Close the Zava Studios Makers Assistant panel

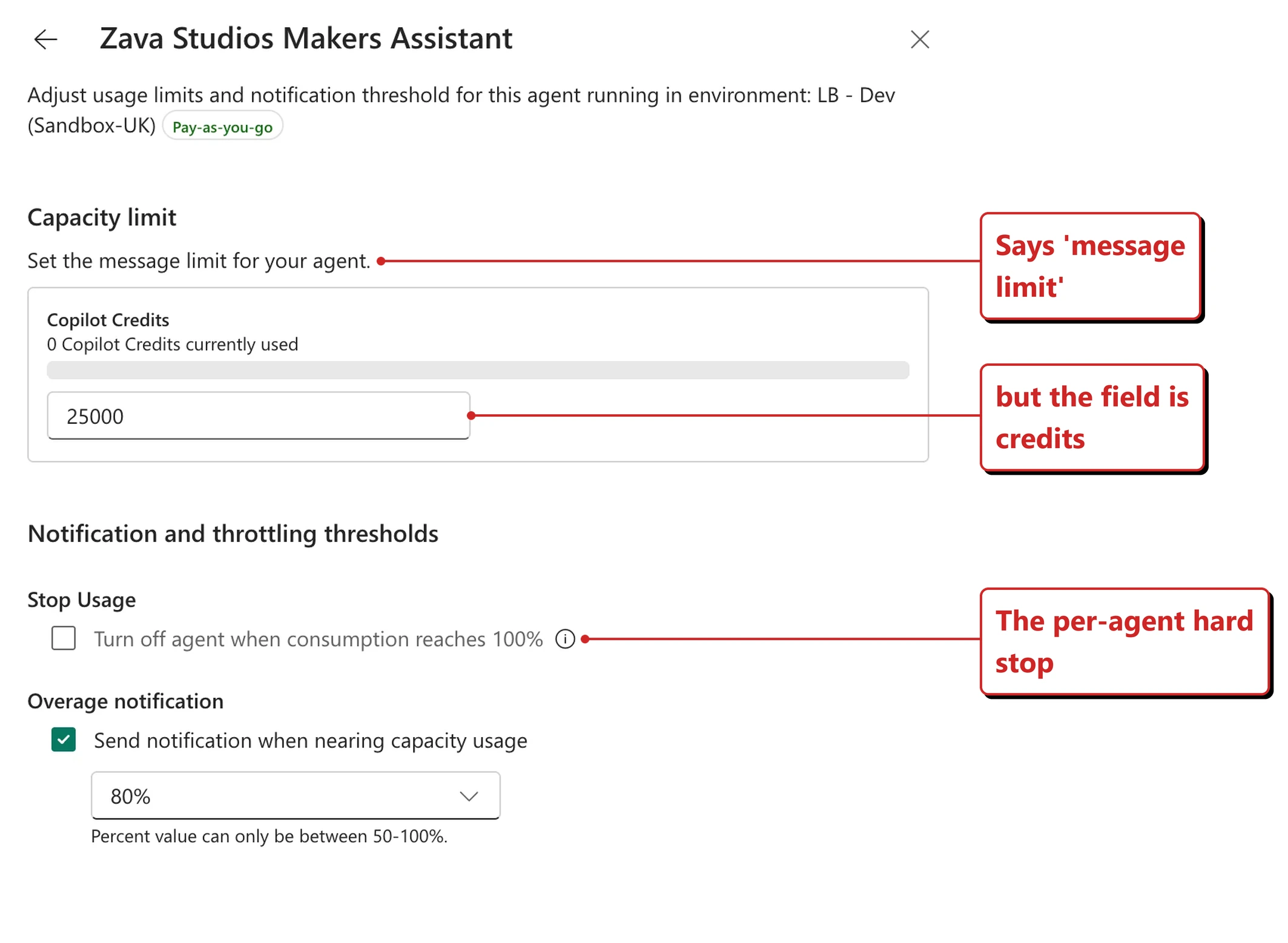(x=919, y=39)
